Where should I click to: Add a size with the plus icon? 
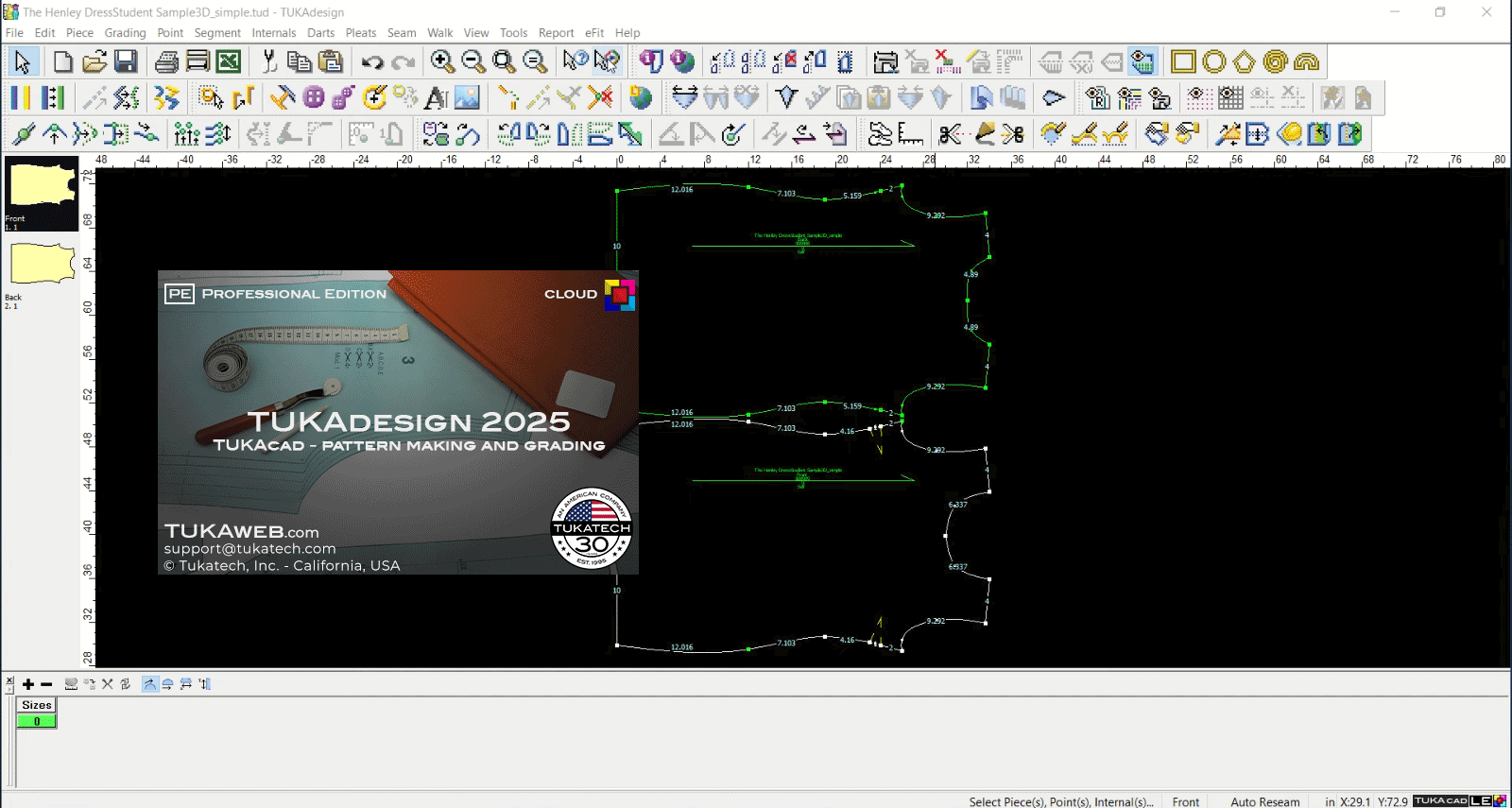(28, 684)
